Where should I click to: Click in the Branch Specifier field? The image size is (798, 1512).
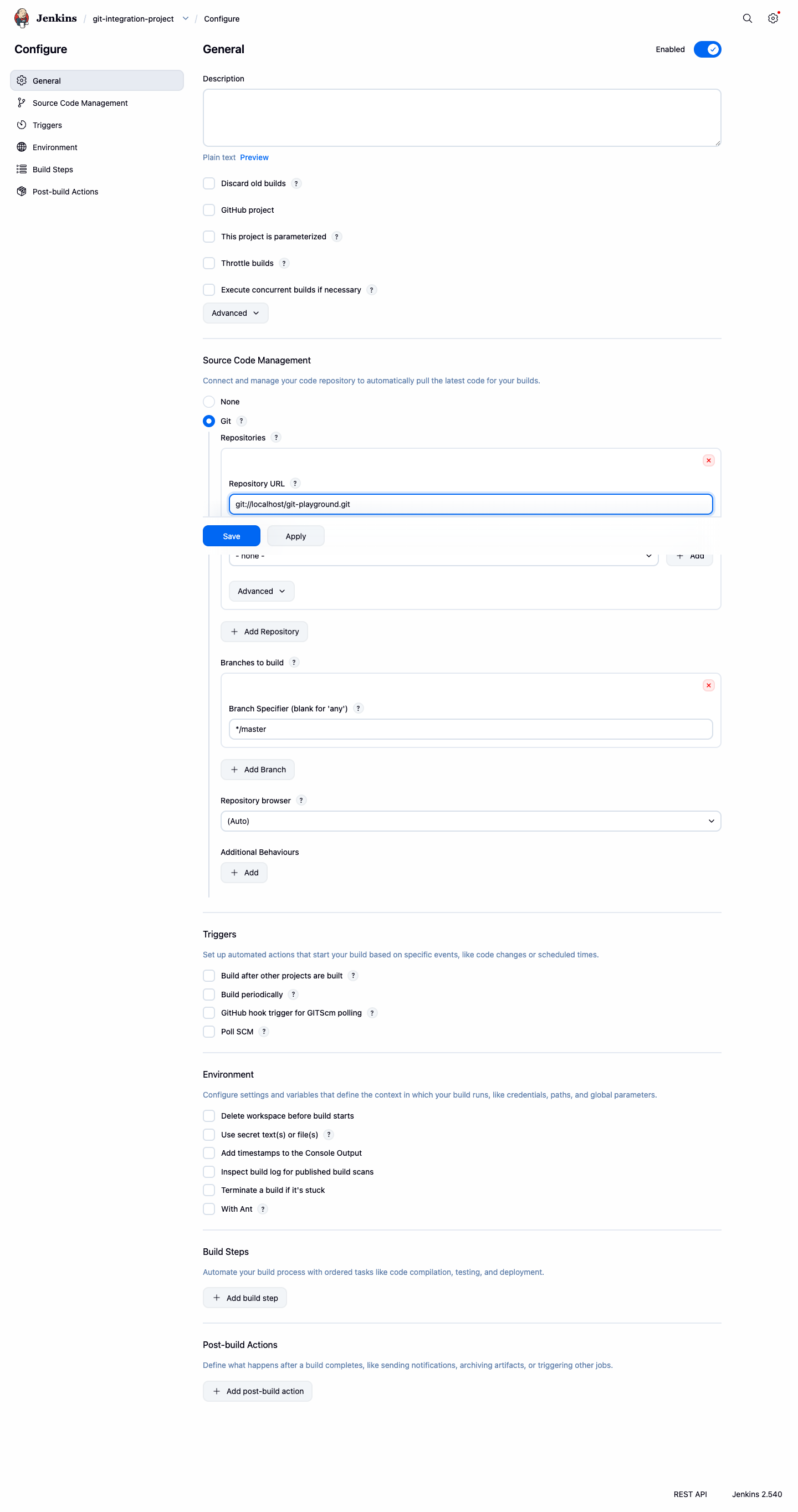[470, 729]
